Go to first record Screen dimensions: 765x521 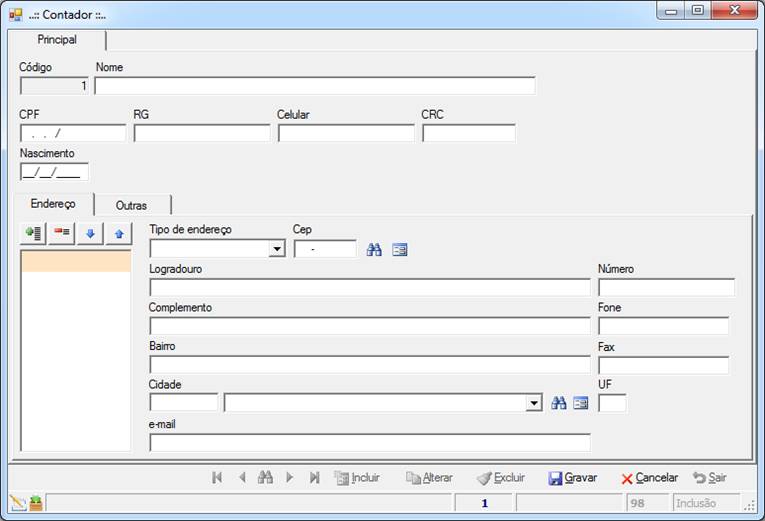click(x=217, y=478)
